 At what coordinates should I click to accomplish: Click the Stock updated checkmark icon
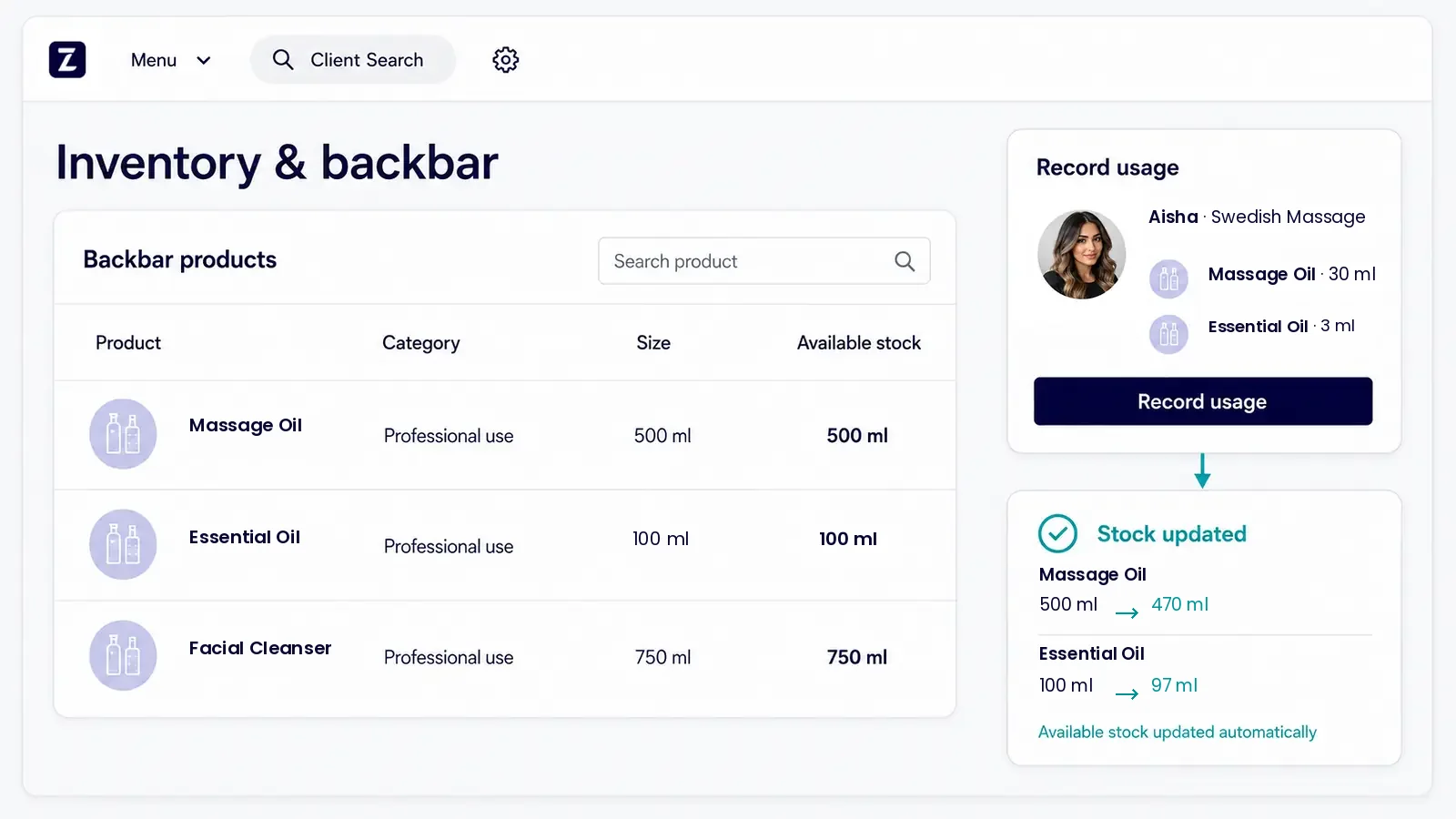pos(1057,534)
